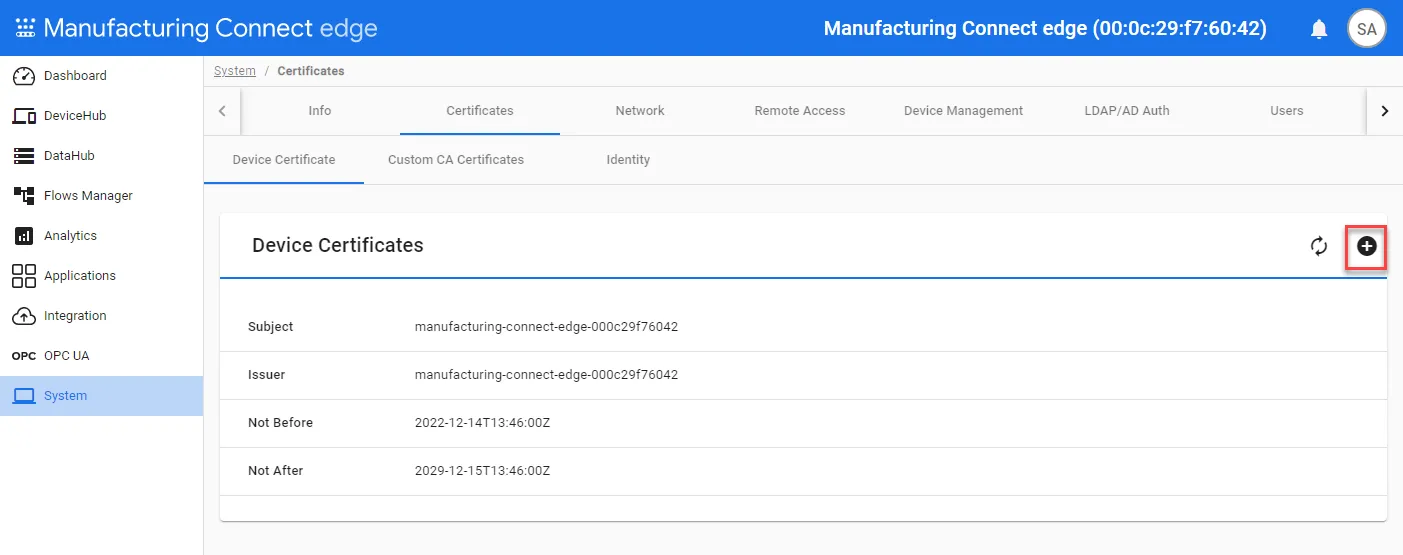The image size is (1403, 555).
Task: Click the Applications grid icon
Action: tap(24, 276)
